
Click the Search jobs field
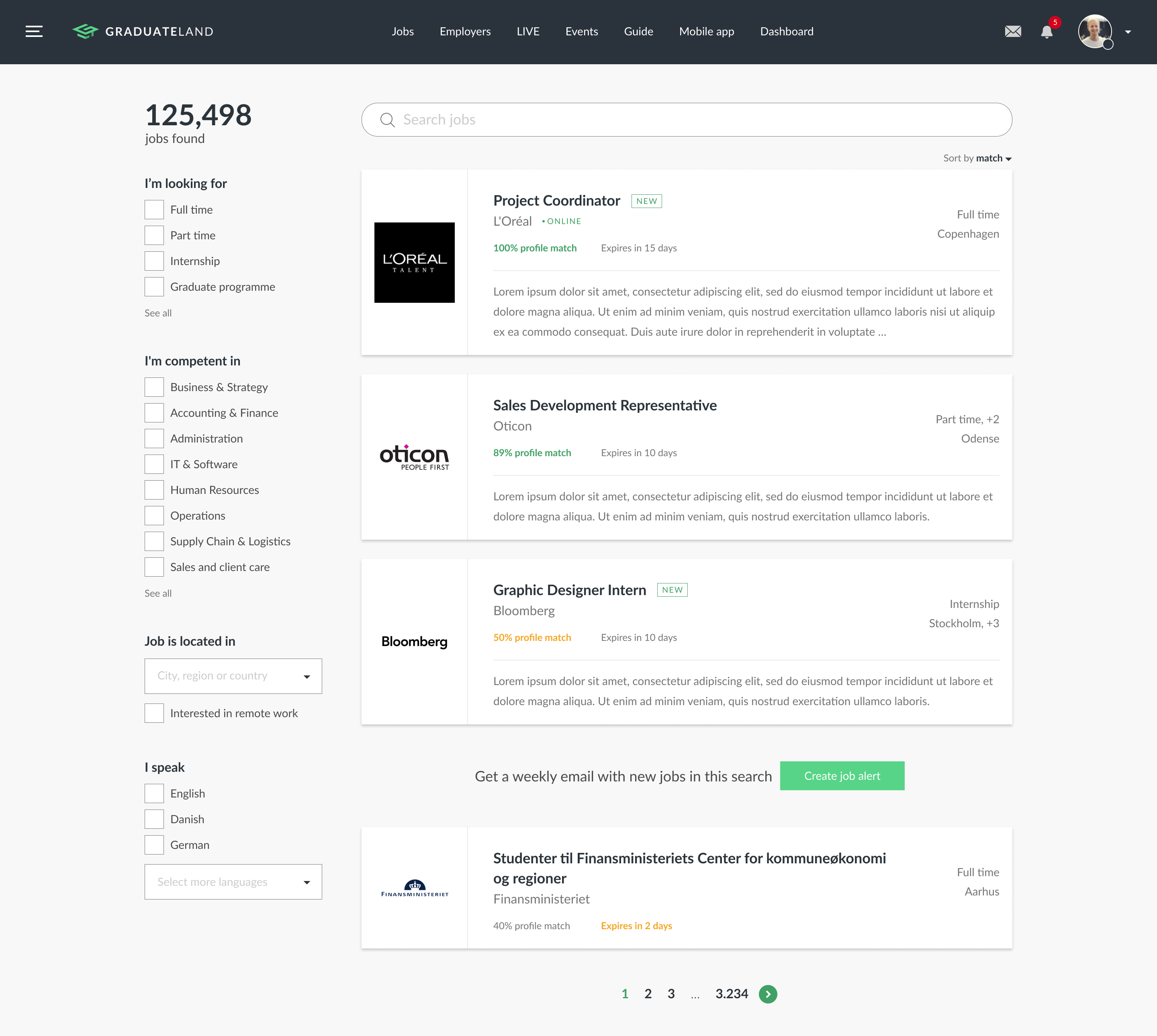[686, 120]
